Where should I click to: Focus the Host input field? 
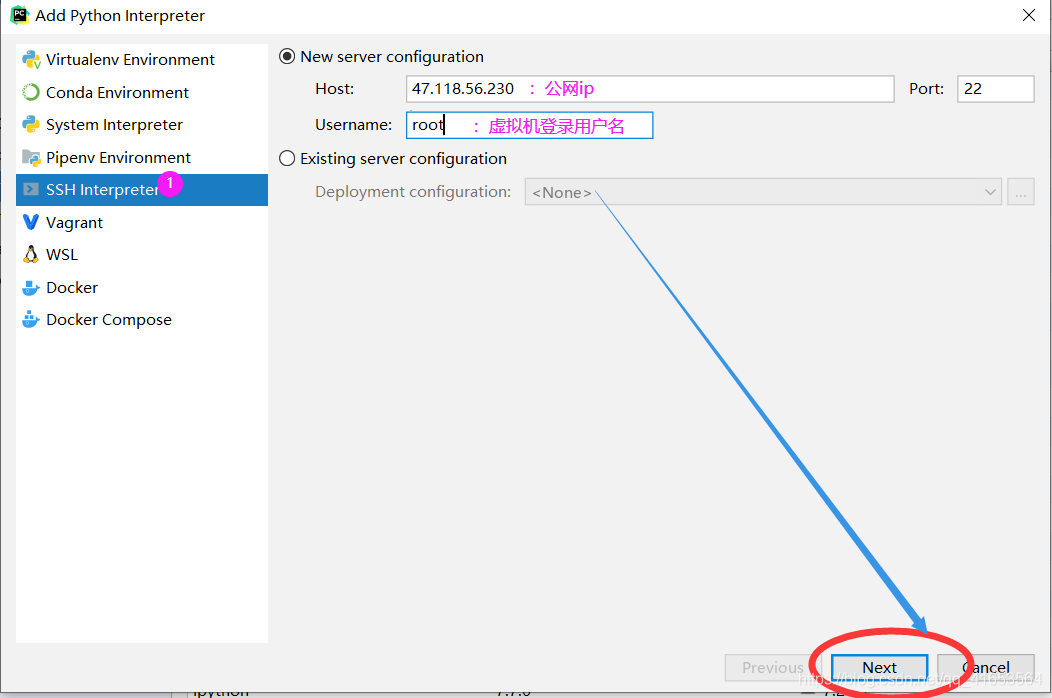[649, 89]
